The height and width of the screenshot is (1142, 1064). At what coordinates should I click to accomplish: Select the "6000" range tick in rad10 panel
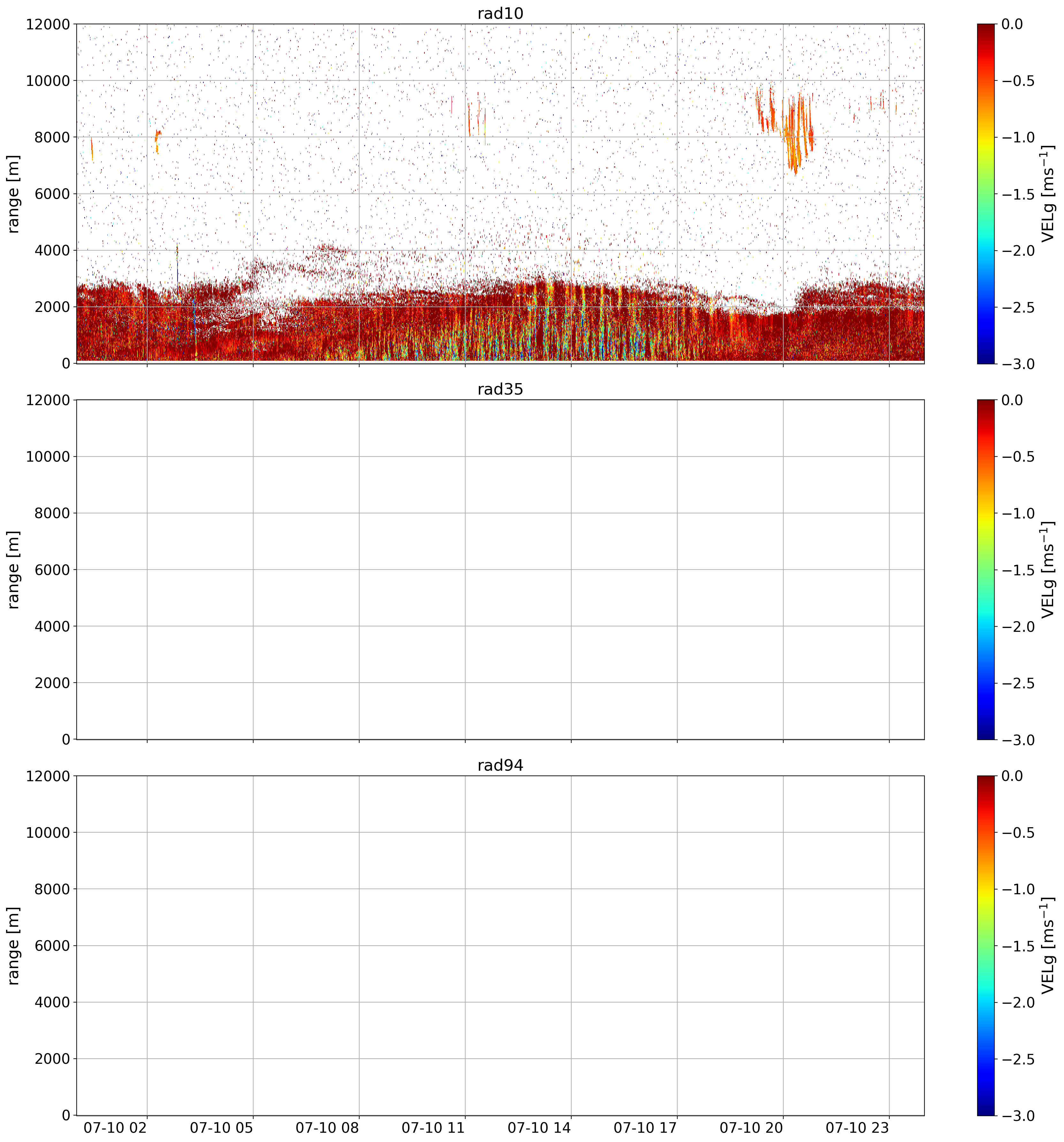(52, 193)
